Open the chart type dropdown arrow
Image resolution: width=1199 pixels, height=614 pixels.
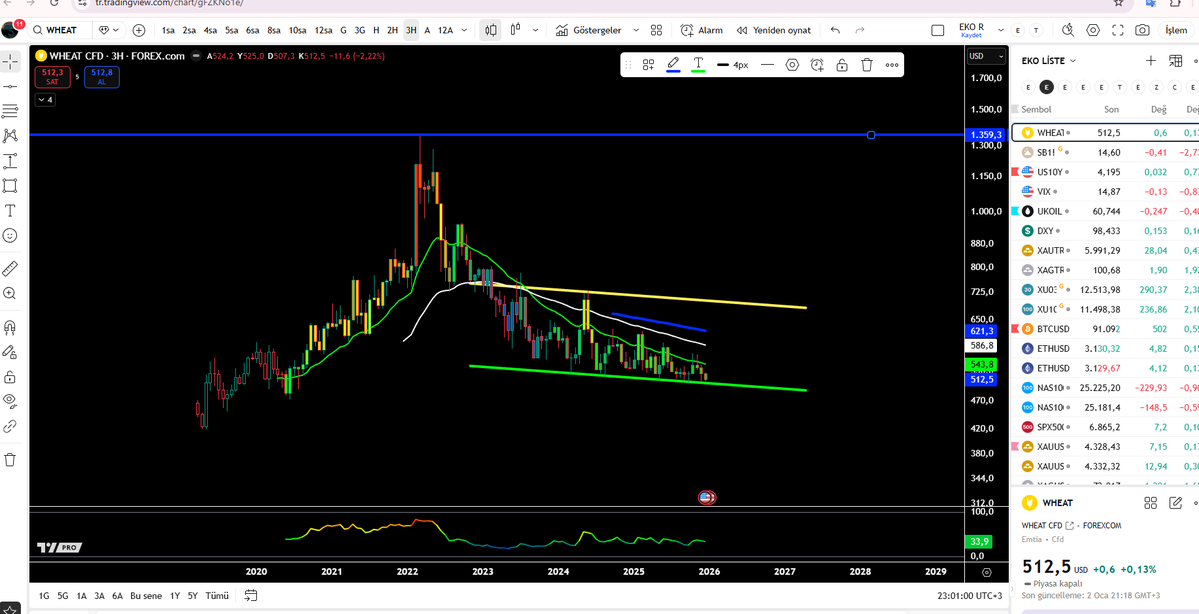click(x=535, y=31)
